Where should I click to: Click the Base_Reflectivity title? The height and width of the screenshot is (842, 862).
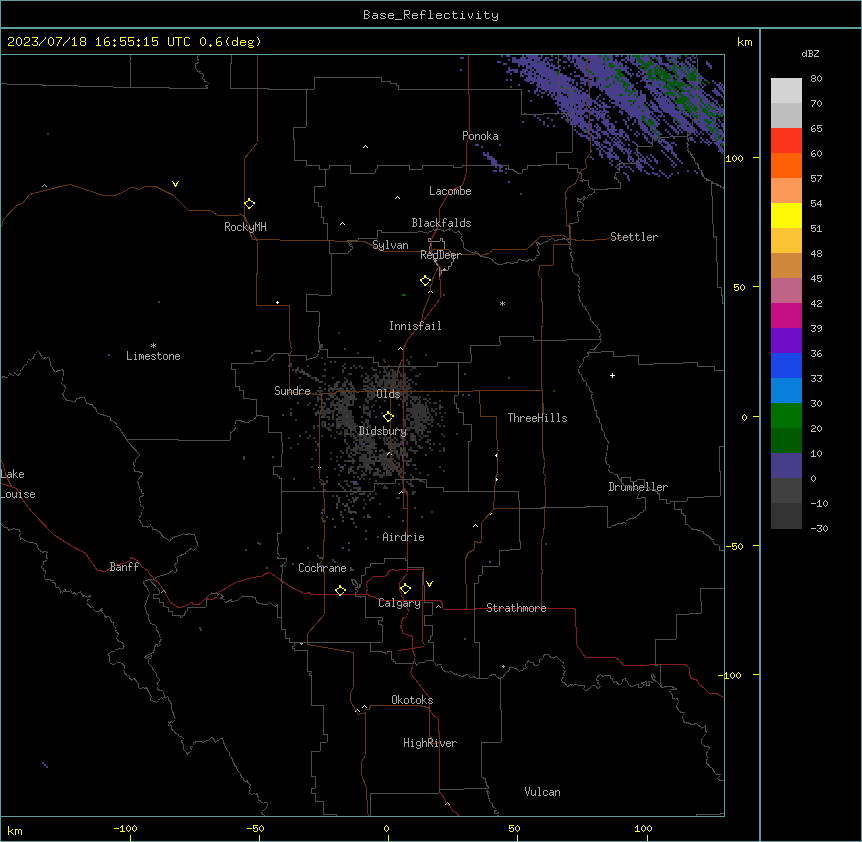click(x=431, y=15)
